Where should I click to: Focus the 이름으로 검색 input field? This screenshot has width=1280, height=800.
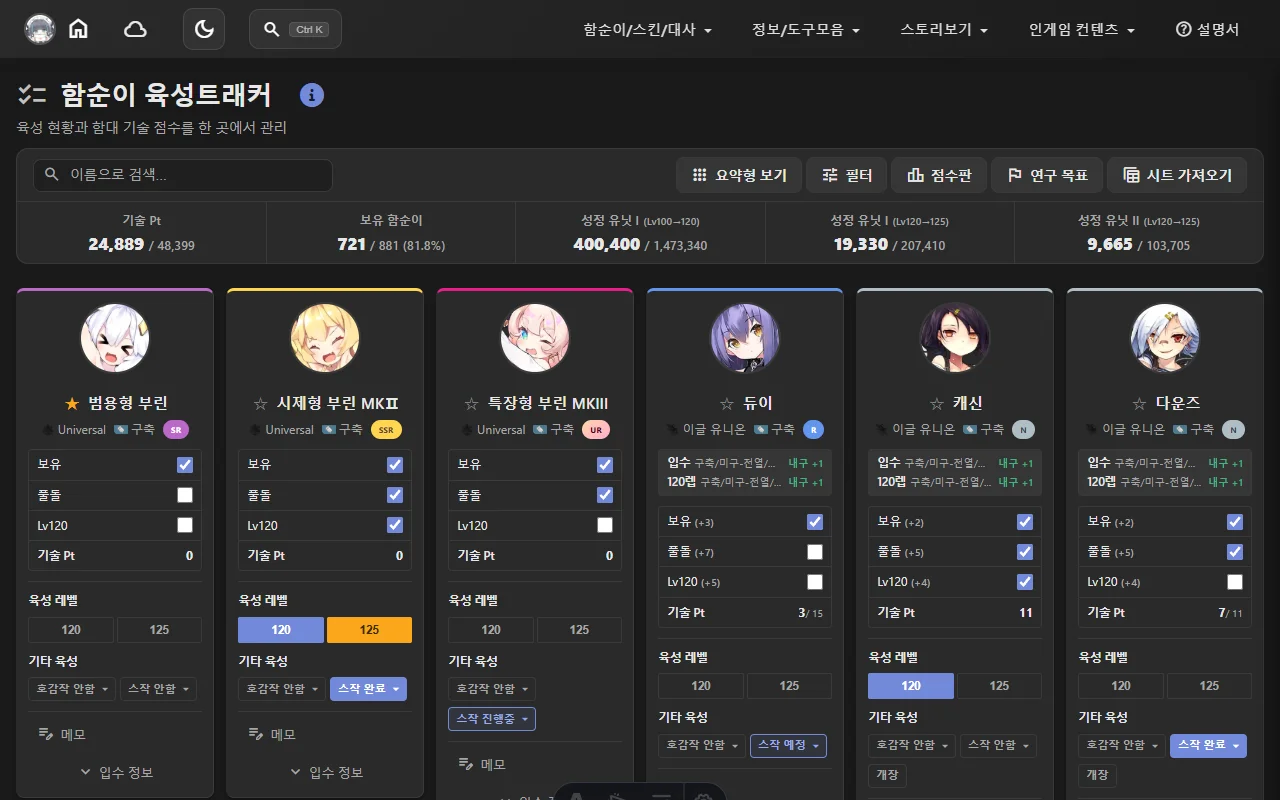click(x=183, y=175)
